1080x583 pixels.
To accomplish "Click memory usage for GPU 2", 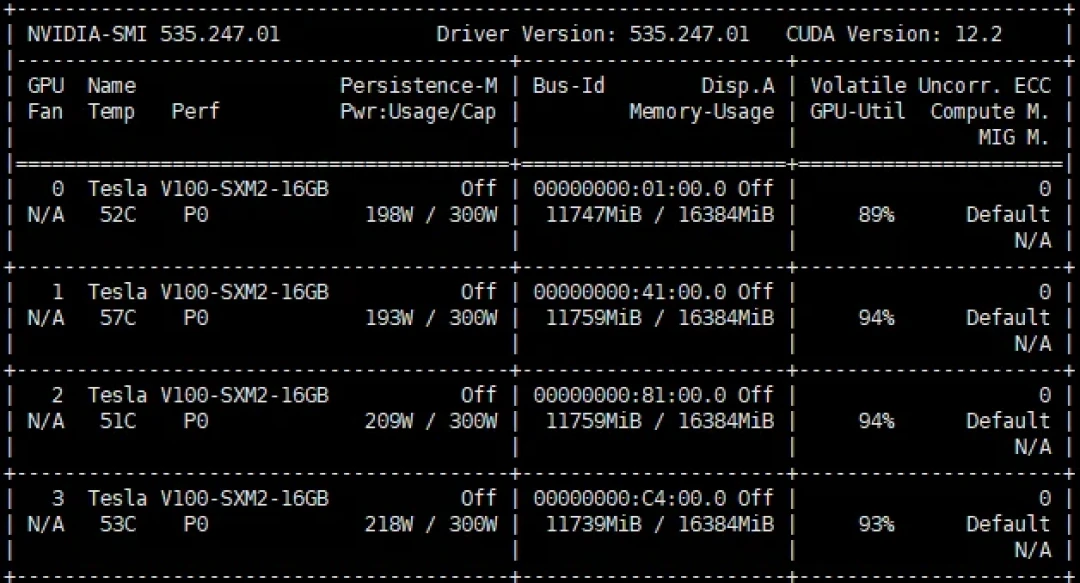I will 660,422.
